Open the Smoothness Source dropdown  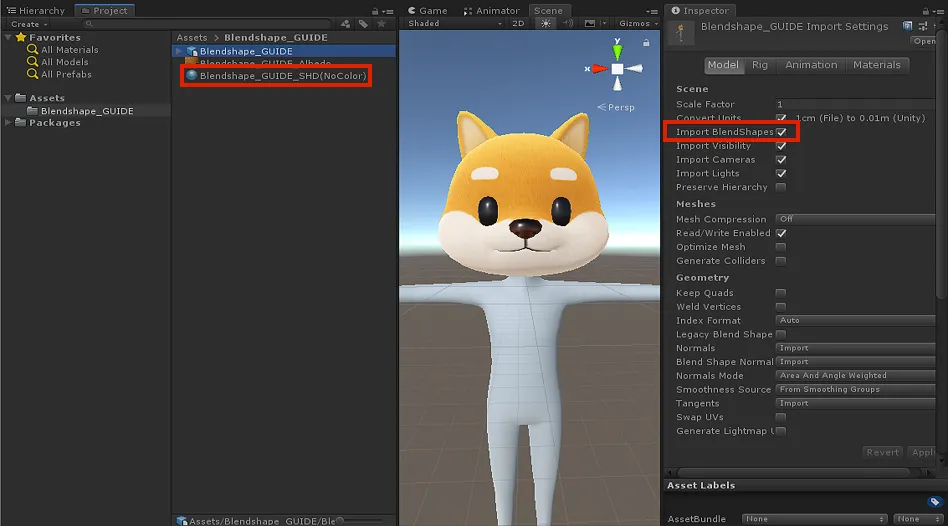pyautogui.click(x=855, y=389)
